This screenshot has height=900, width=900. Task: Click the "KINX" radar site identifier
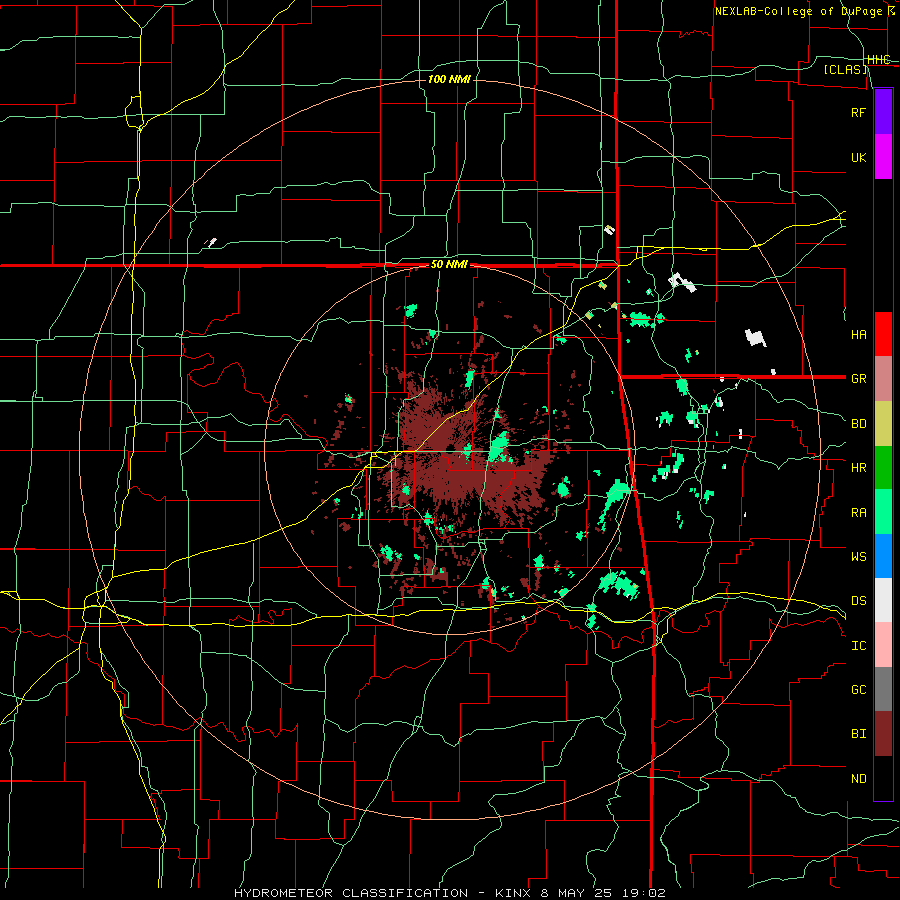513,893
